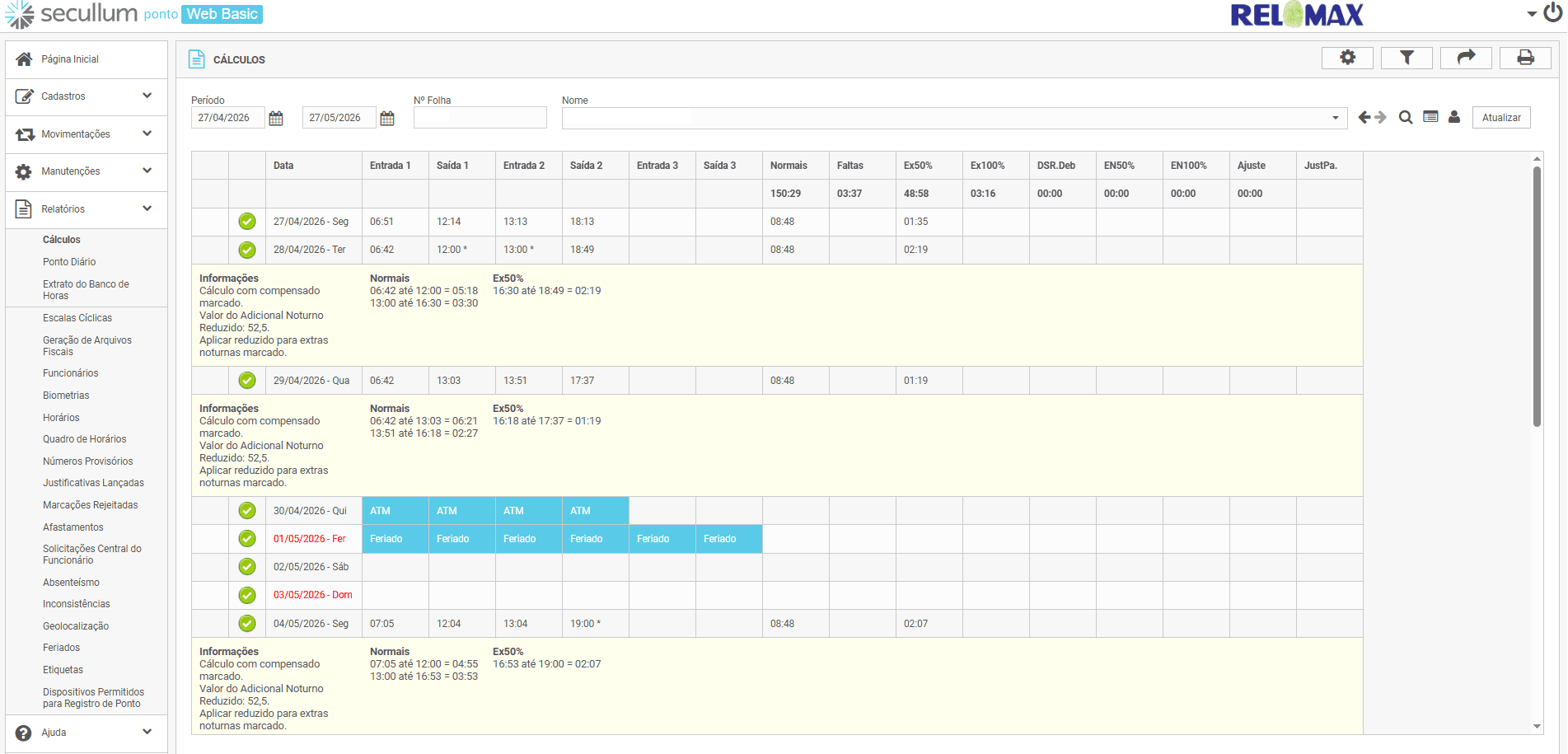Click the Ajuda question mark icon
Screen dimensions: 1568x754
point(24,733)
